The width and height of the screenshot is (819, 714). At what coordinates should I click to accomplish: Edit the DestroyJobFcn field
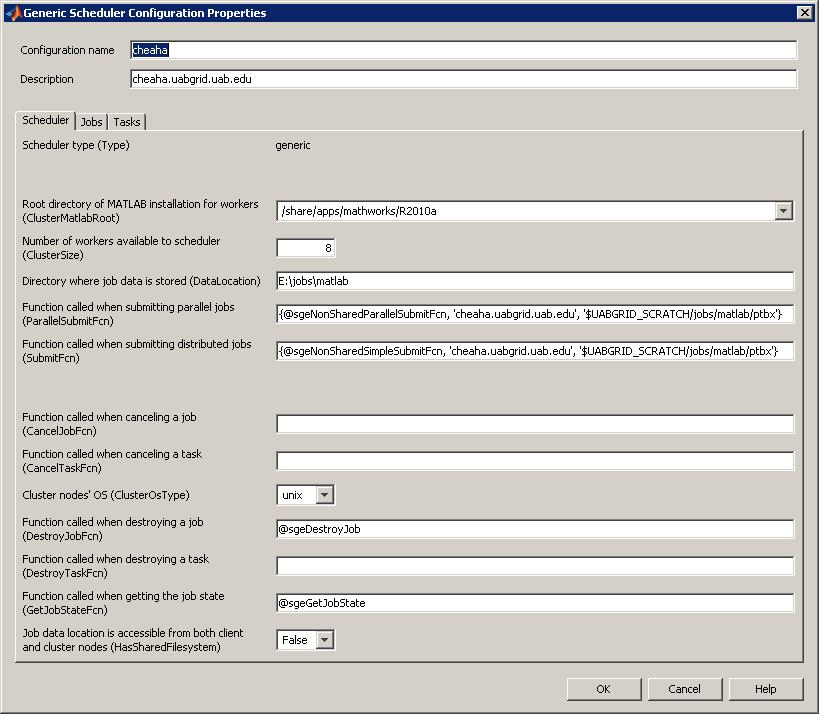[535, 529]
